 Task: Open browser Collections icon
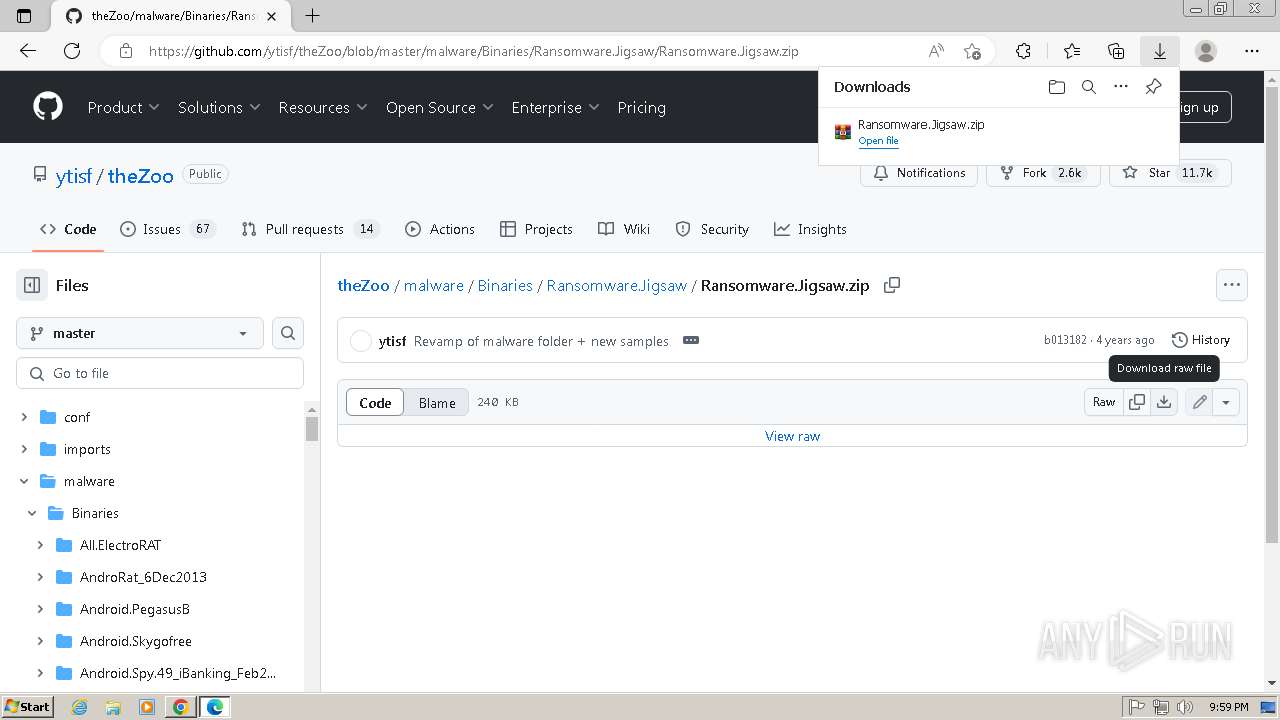[x=1116, y=51]
